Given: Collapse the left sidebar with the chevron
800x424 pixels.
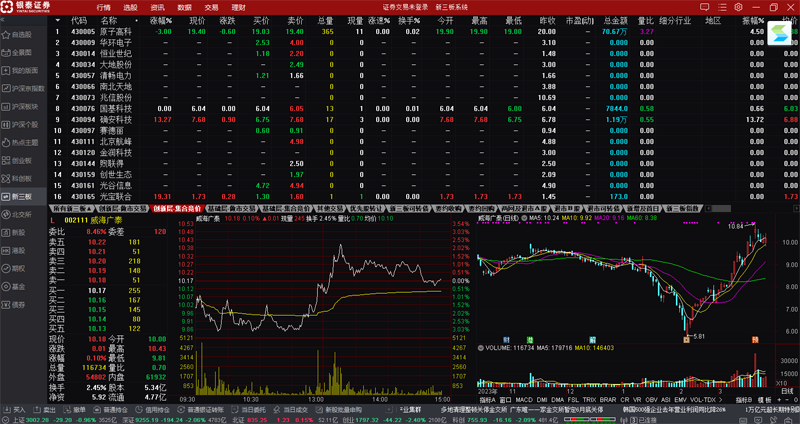Looking at the screenshot, I should coord(2,20).
